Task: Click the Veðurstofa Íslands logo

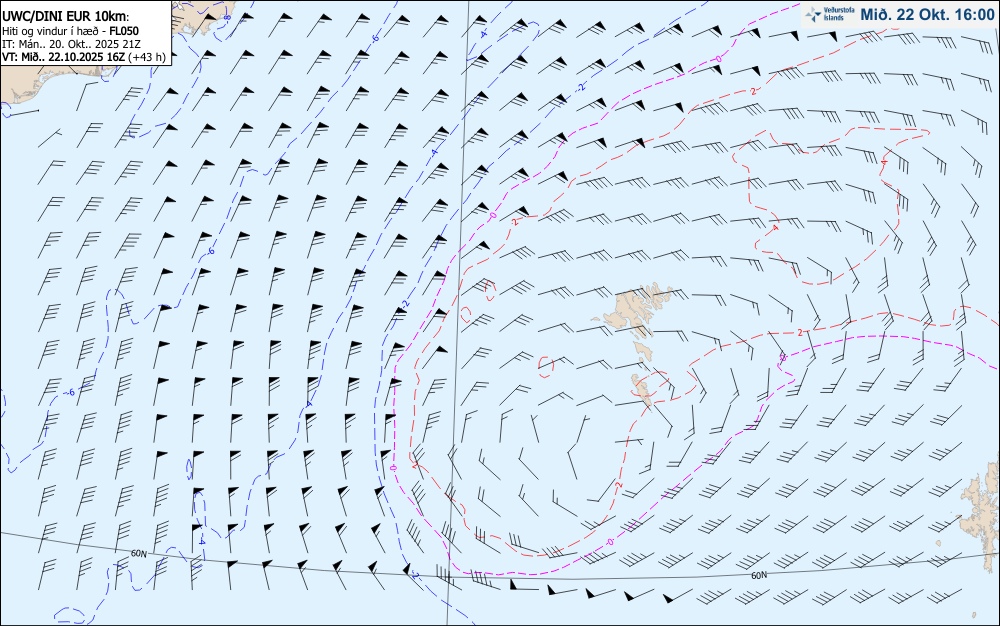Action: [830, 14]
